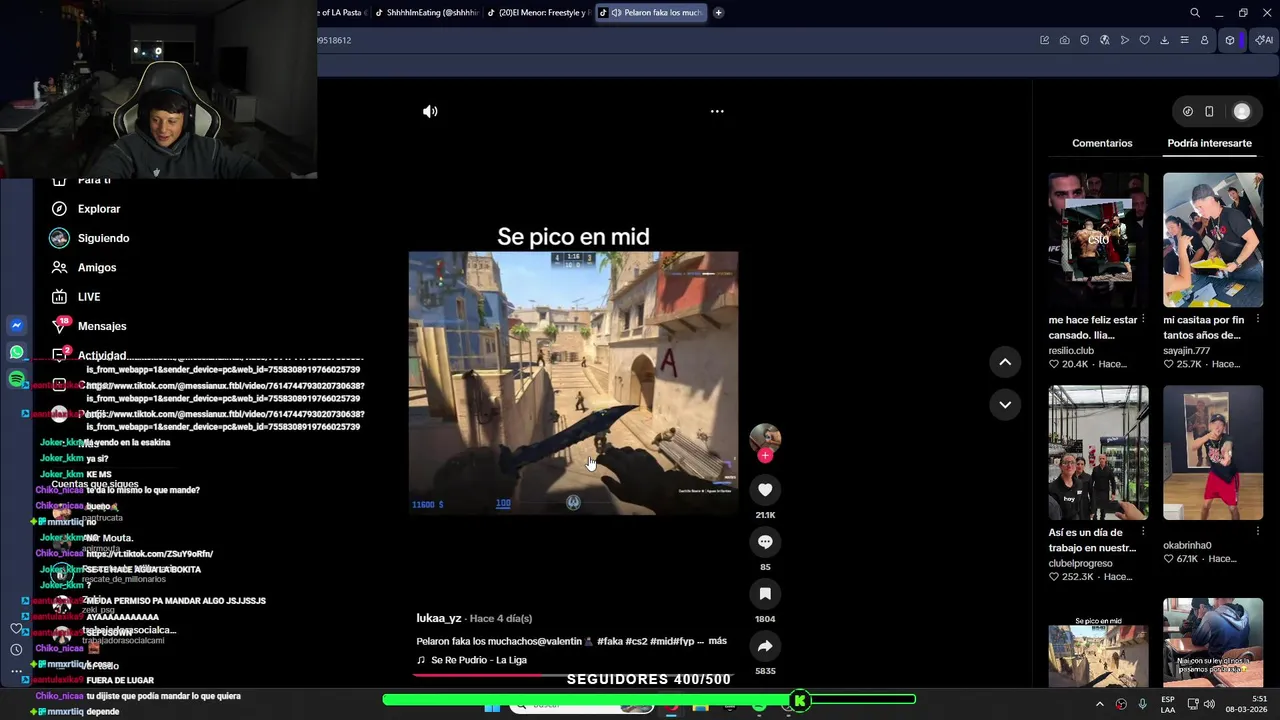Image resolution: width=1280 pixels, height=720 pixels.
Task: Open Messenger in the browser sidebar
Action: coord(16,325)
